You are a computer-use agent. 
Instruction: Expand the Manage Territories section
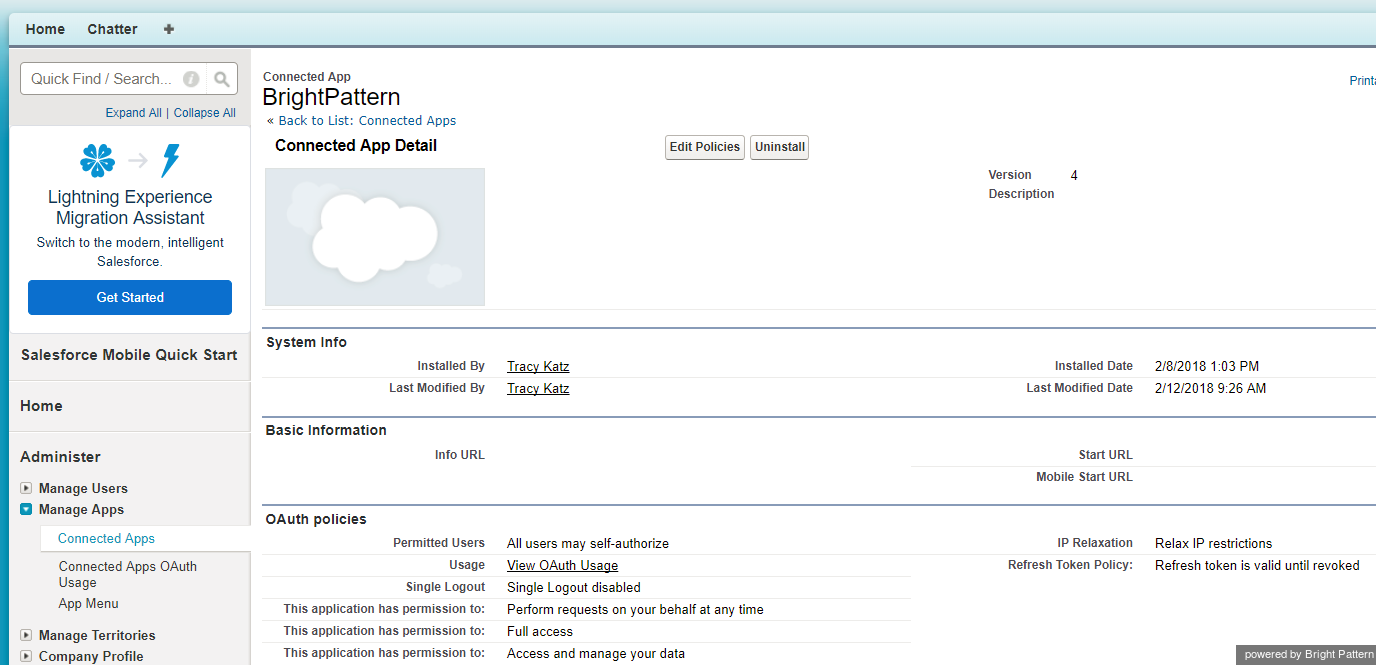(x=26, y=635)
